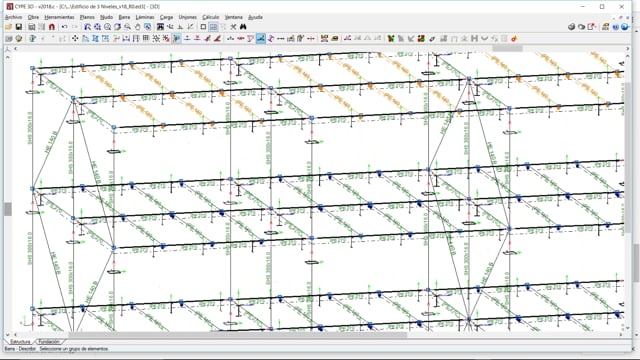640x360 pixels.
Task: Open file with the yellow folder icon
Action: (8, 27)
